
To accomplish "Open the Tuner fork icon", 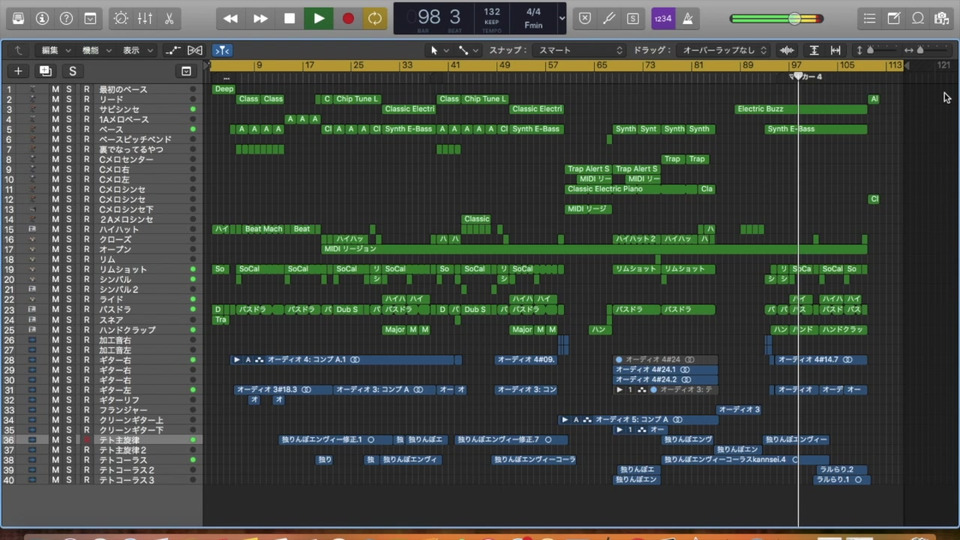I will point(609,18).
